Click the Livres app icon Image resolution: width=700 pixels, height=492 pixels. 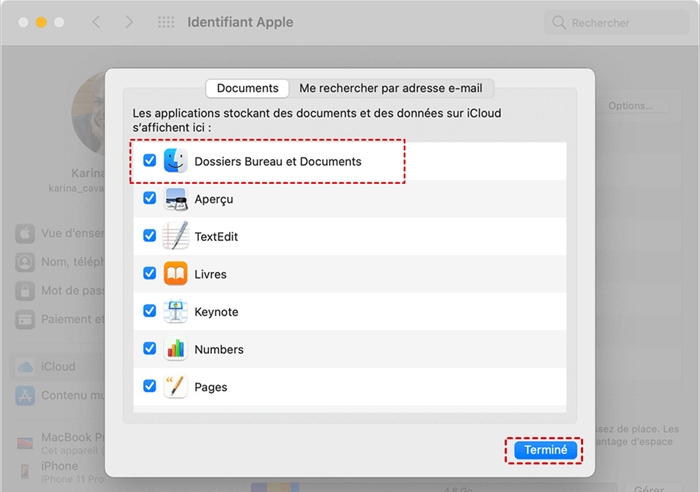(x=176, y=274)
